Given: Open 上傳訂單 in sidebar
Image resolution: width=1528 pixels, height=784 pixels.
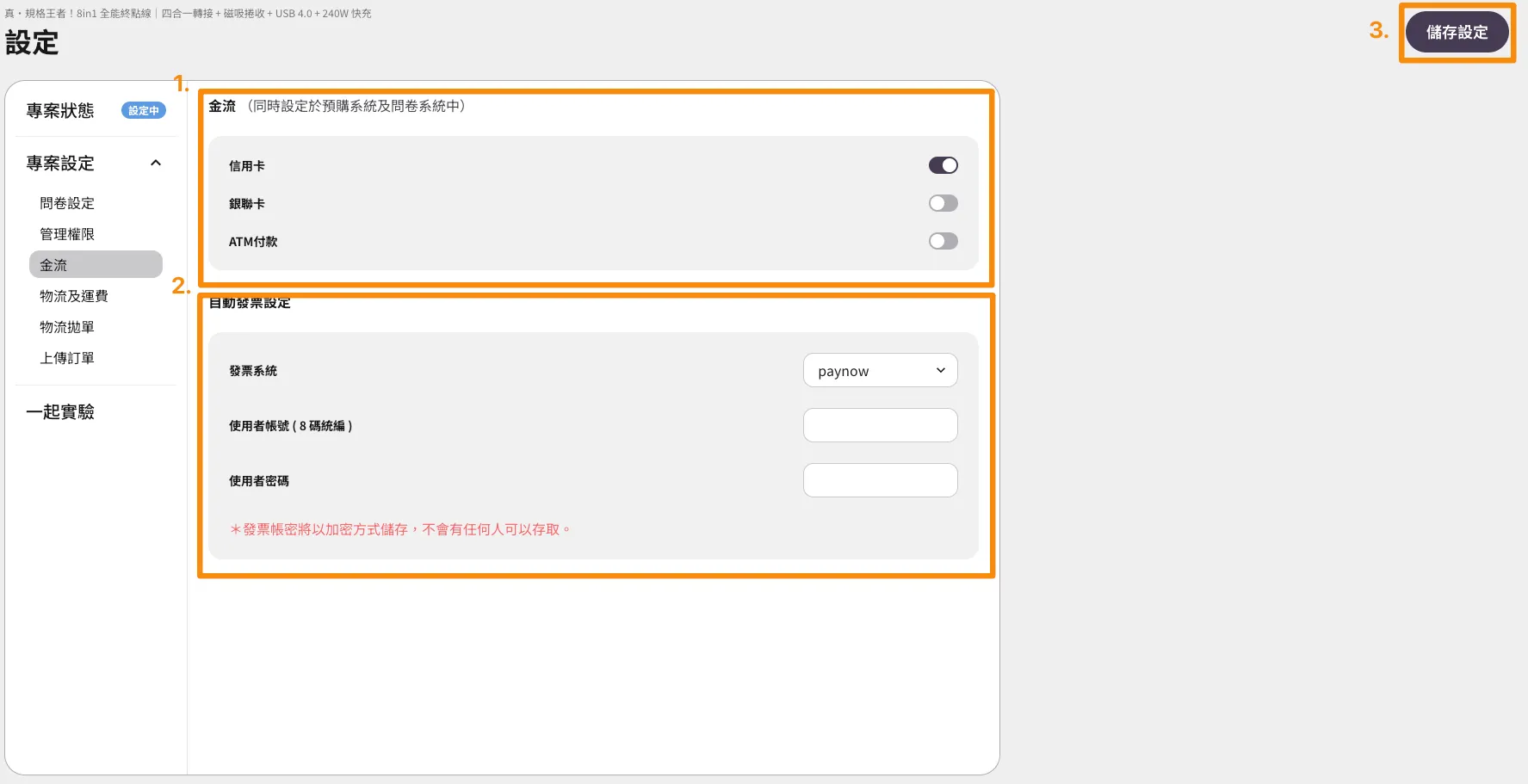Looking at the screenshot, I should tap(67, 358).
